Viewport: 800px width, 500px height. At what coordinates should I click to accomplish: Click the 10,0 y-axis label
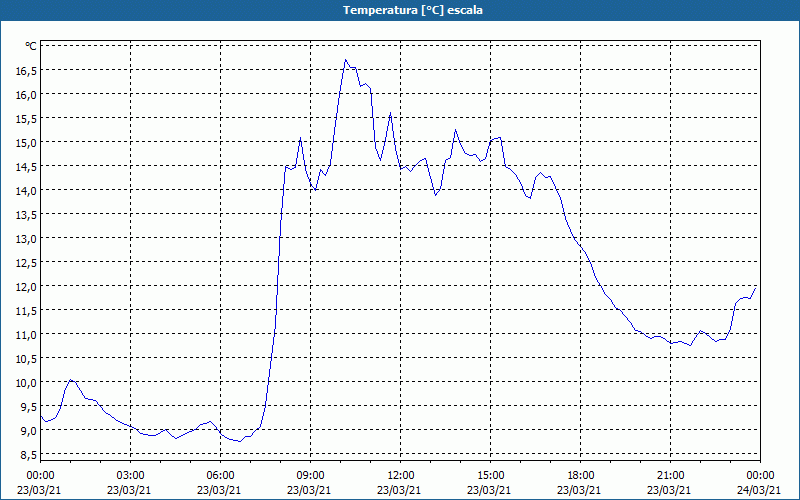point(26,382)
